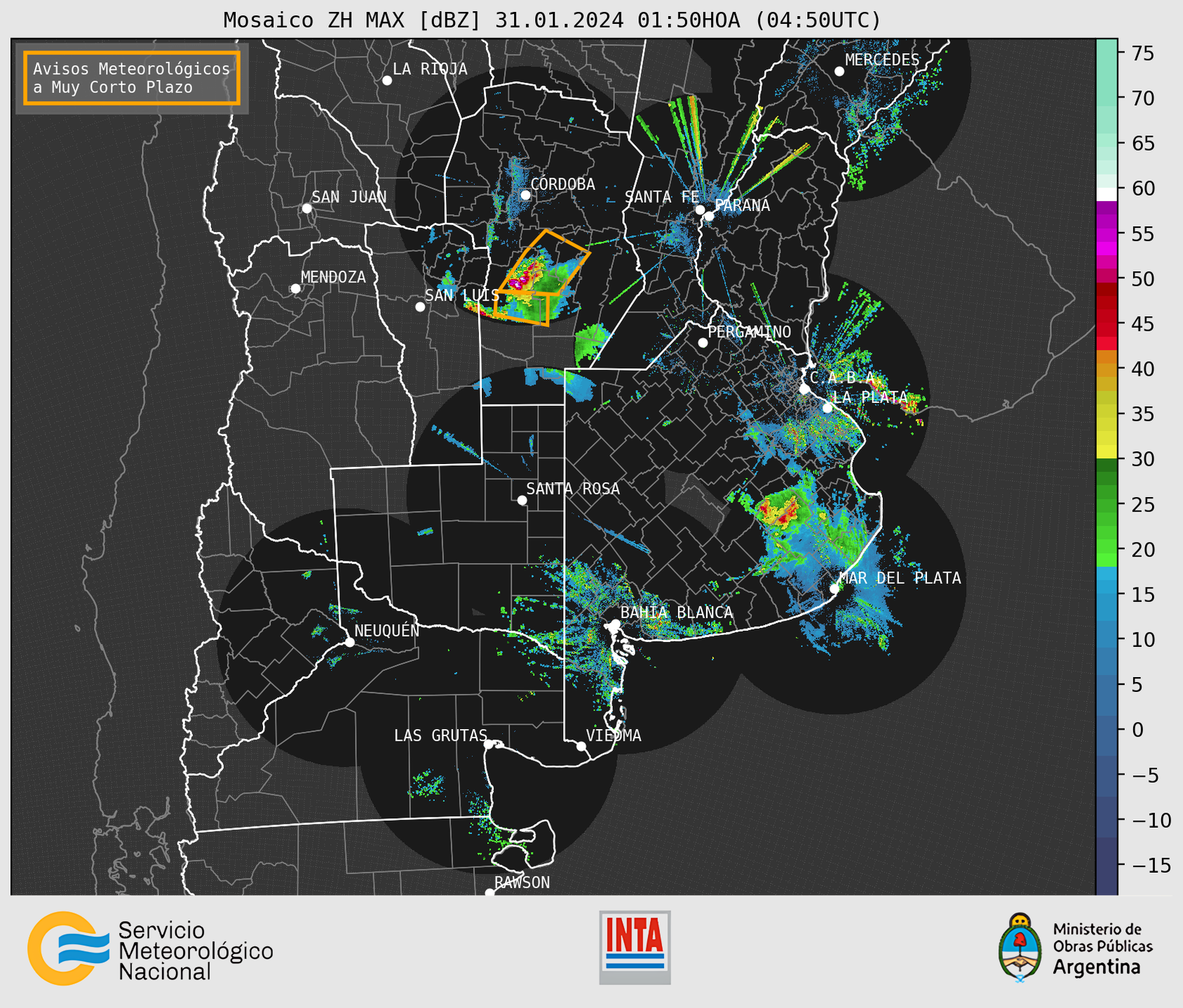Click the Ministerio de Obras Públicas emblem
Screen dimensions: 1183x1008
pos(1020,948)
